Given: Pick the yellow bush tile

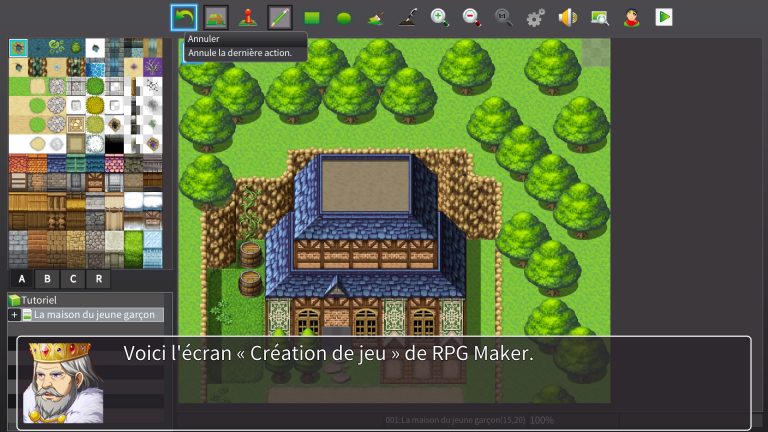Looking at the screenshot, I should pos(95,105).
